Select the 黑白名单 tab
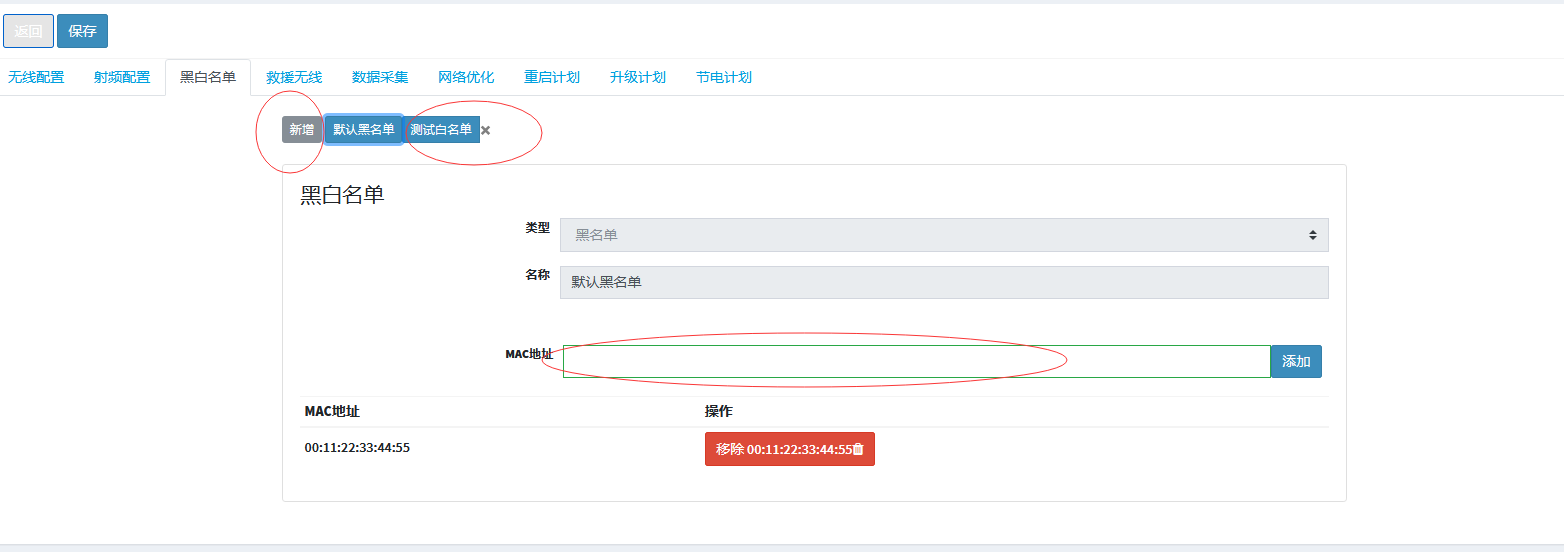 [208, 77]
